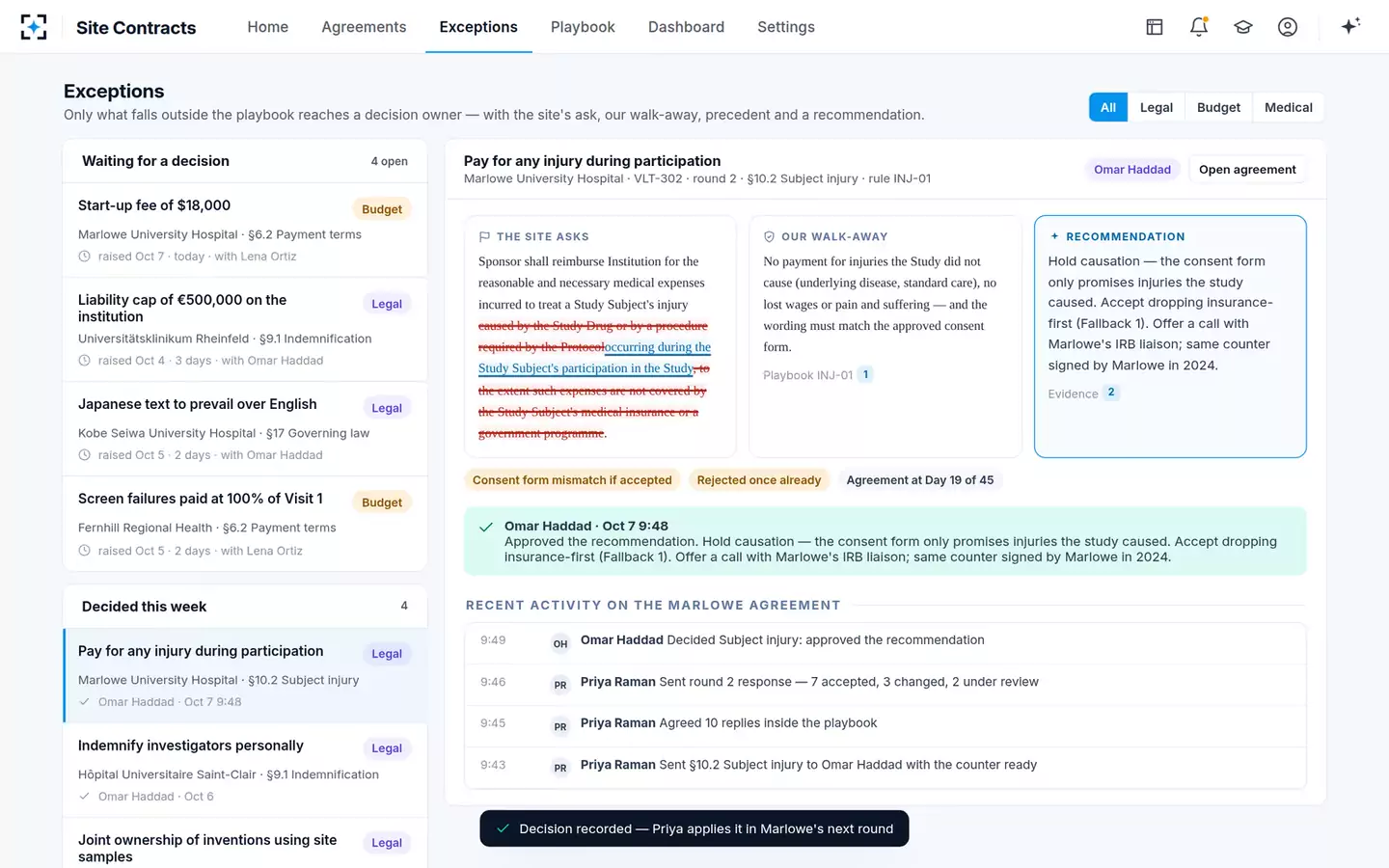Click the checkmark in Omar Haddad approval banner
This screenshot has height=868, width=1389.
(x=486, y=527)
